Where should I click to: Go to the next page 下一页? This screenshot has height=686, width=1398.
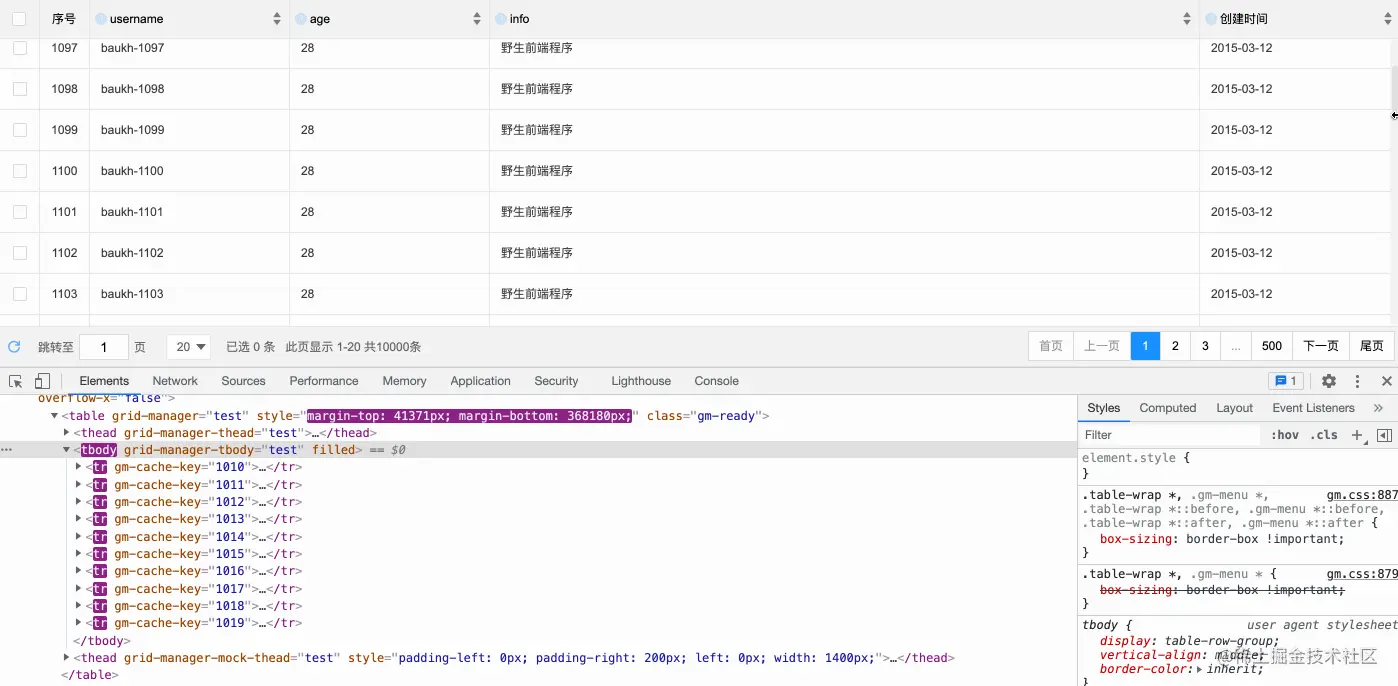1320,346
